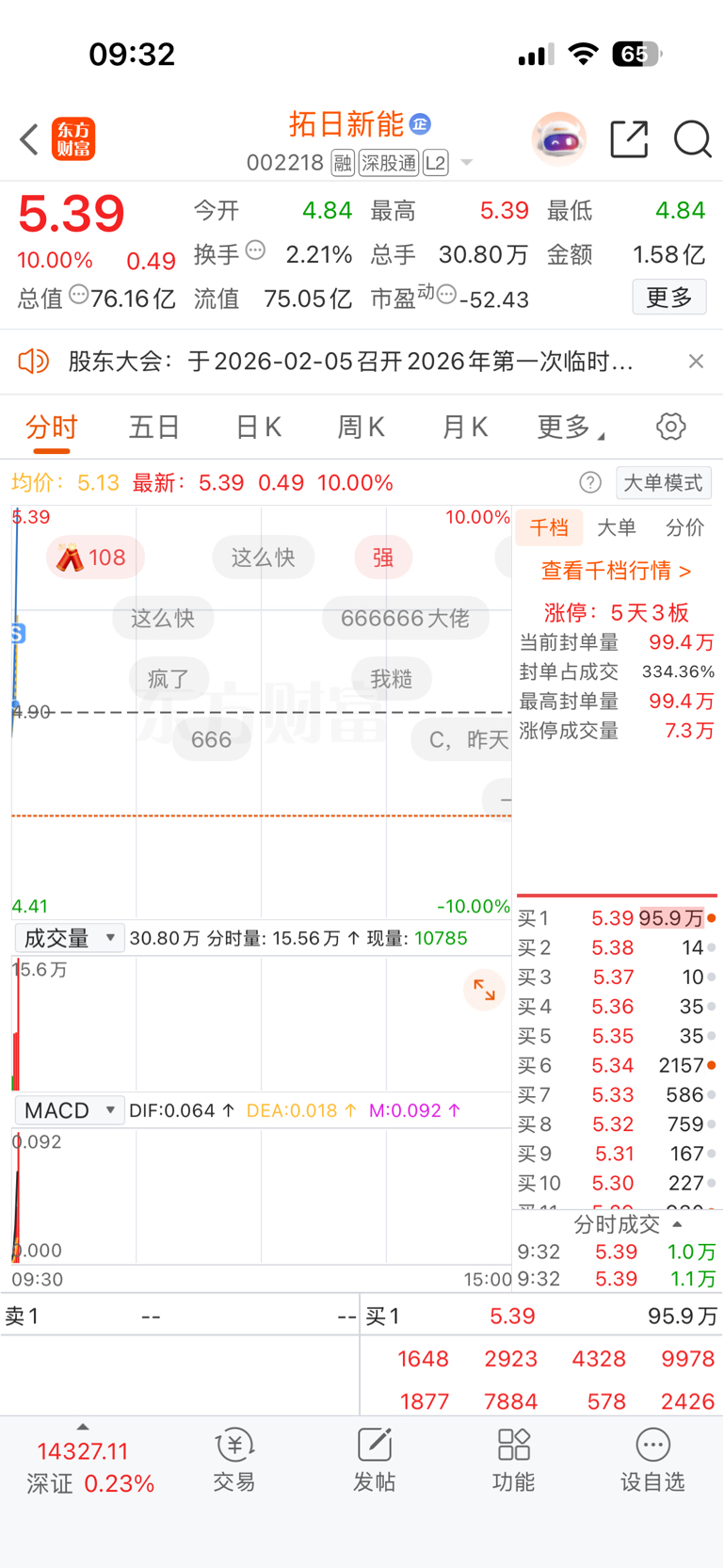The image size is (724, 1568).
Task: Switch to the 月K tab
Action: (465, 428)
